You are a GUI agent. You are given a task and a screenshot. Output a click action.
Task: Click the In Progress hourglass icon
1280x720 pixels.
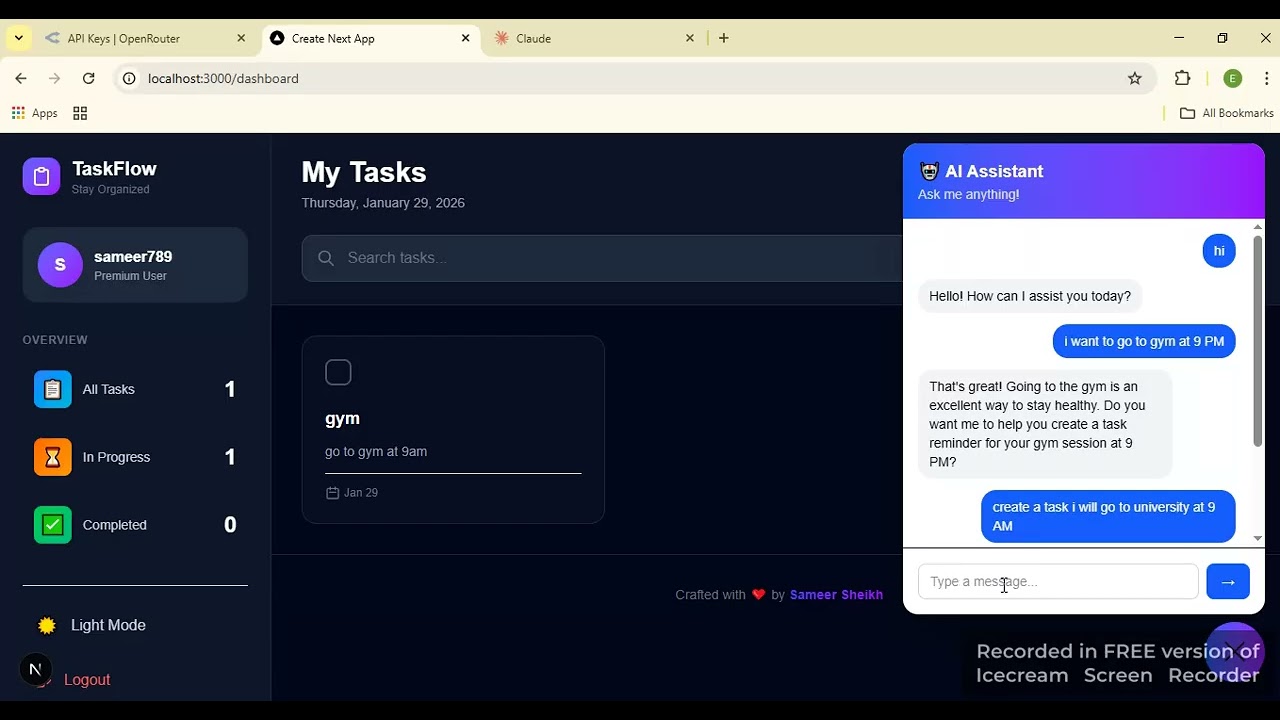click(x=53, y=457)
